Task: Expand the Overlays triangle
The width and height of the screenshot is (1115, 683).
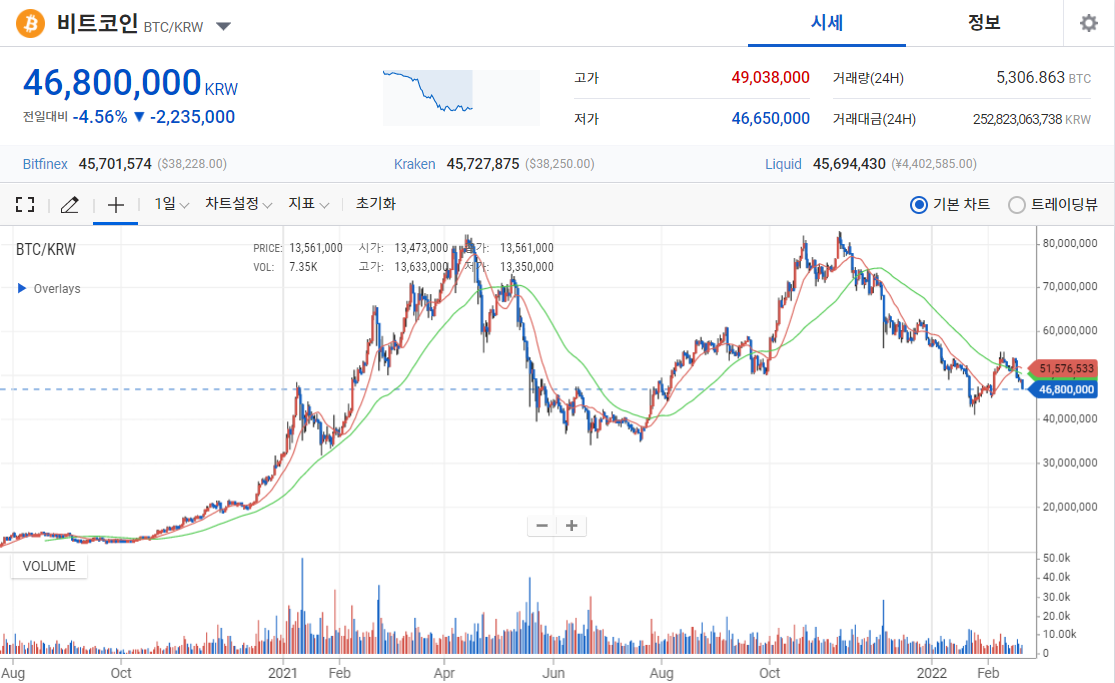Action: tap(22, 289)
